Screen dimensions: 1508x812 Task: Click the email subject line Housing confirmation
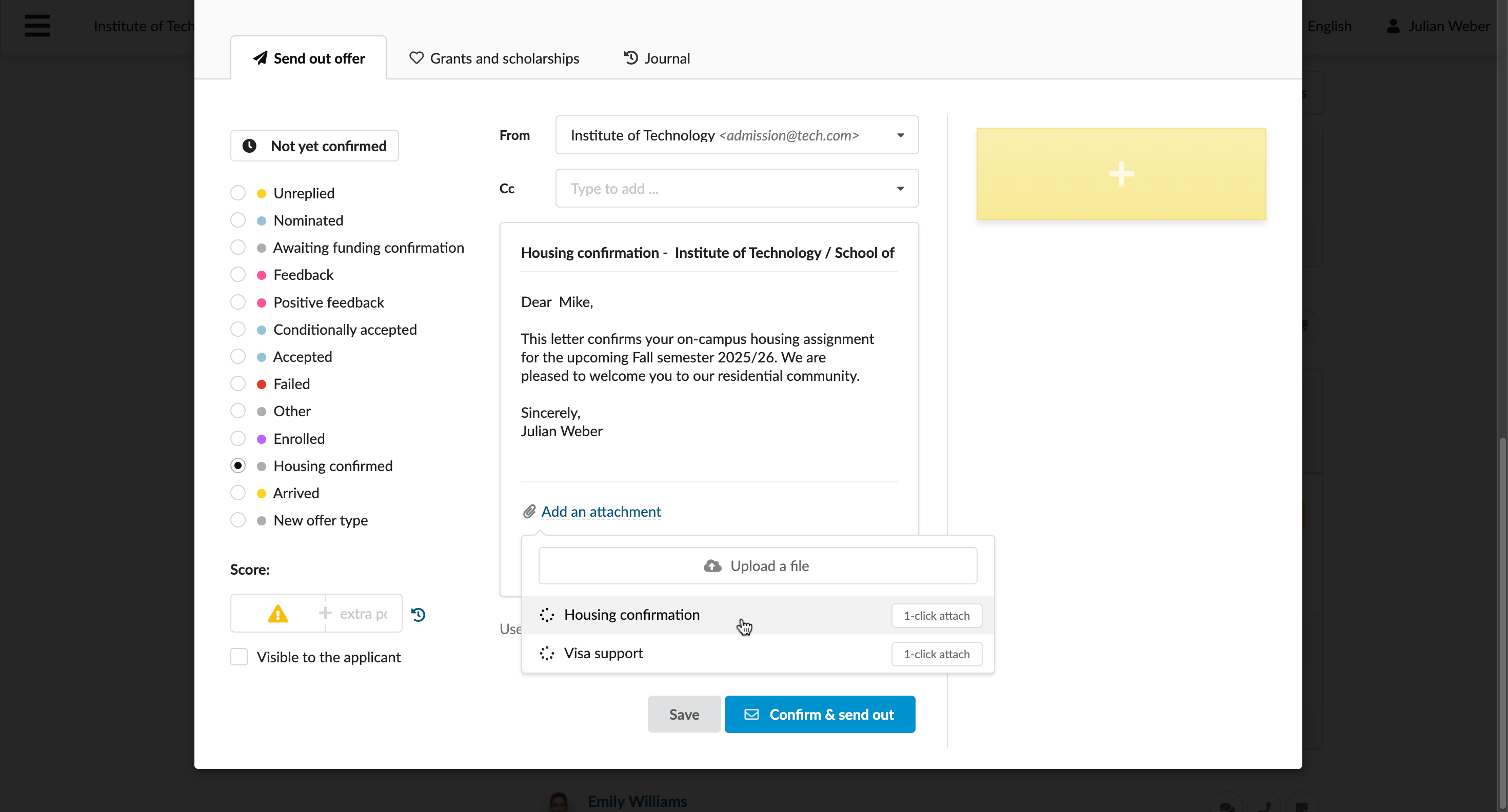coord(708,253)
